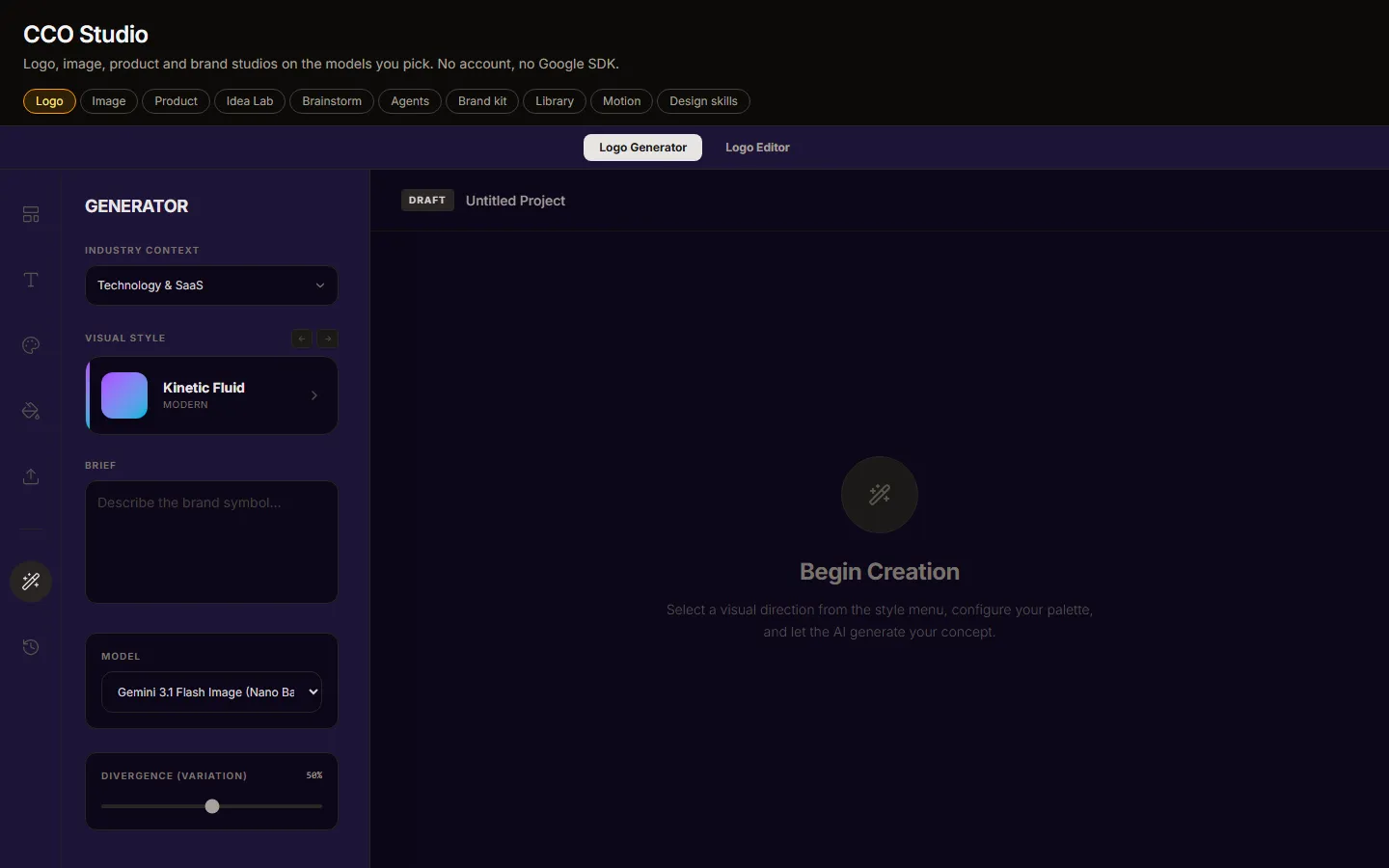Select the paint bucket fill icon
This screenshot has height=868, width=1389.
tap(31, 411)
